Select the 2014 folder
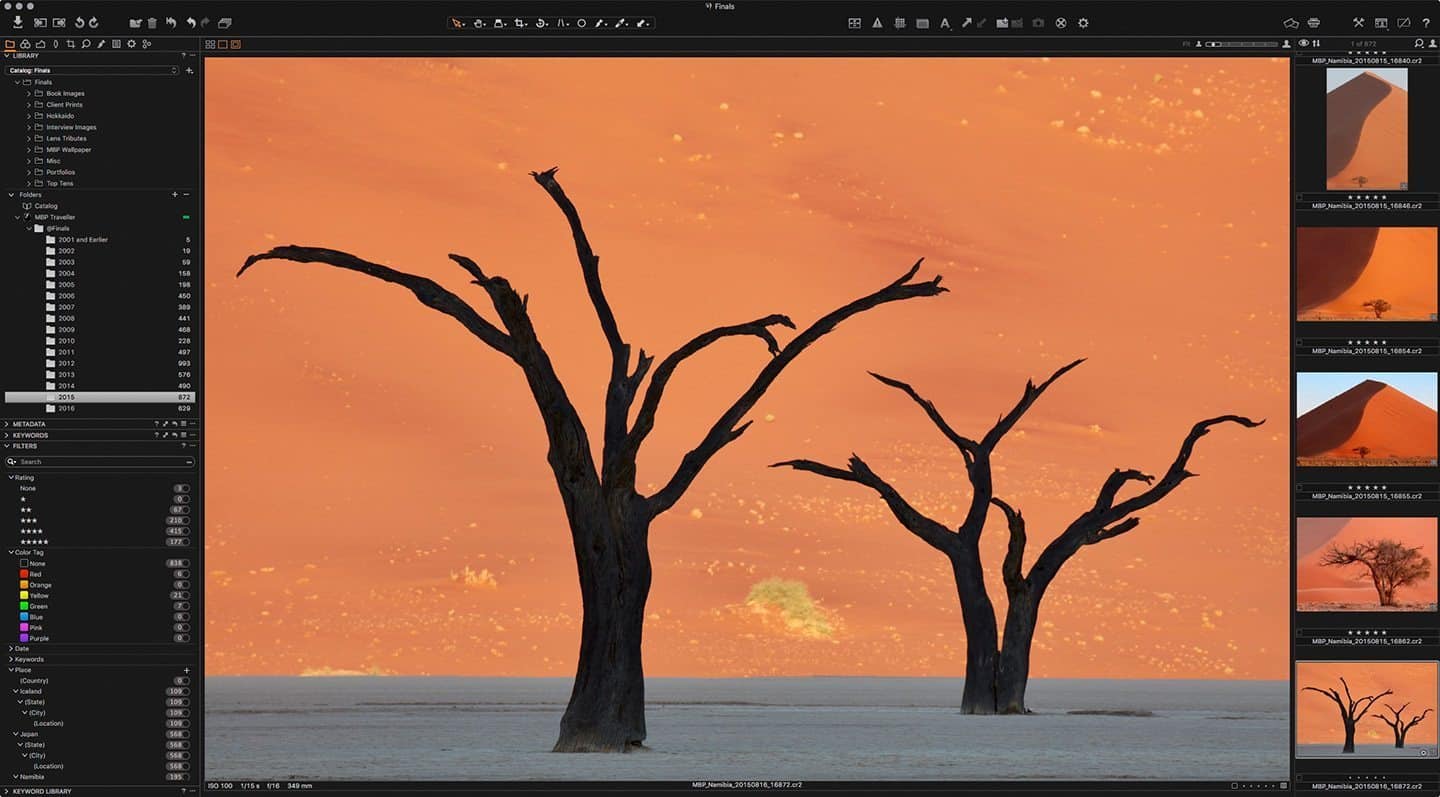The height and width of the screenshot is (797, 1440). [66, 386]
